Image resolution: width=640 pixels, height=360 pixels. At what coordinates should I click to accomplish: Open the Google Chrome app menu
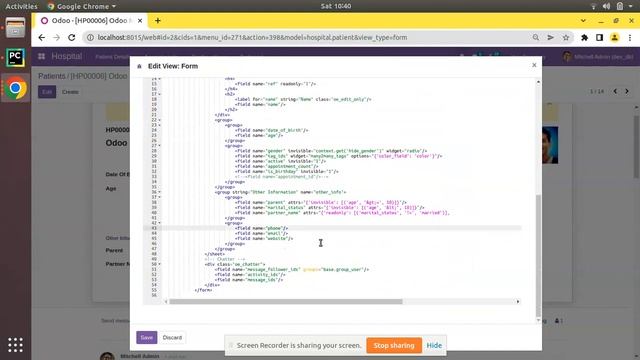point(82,6)
